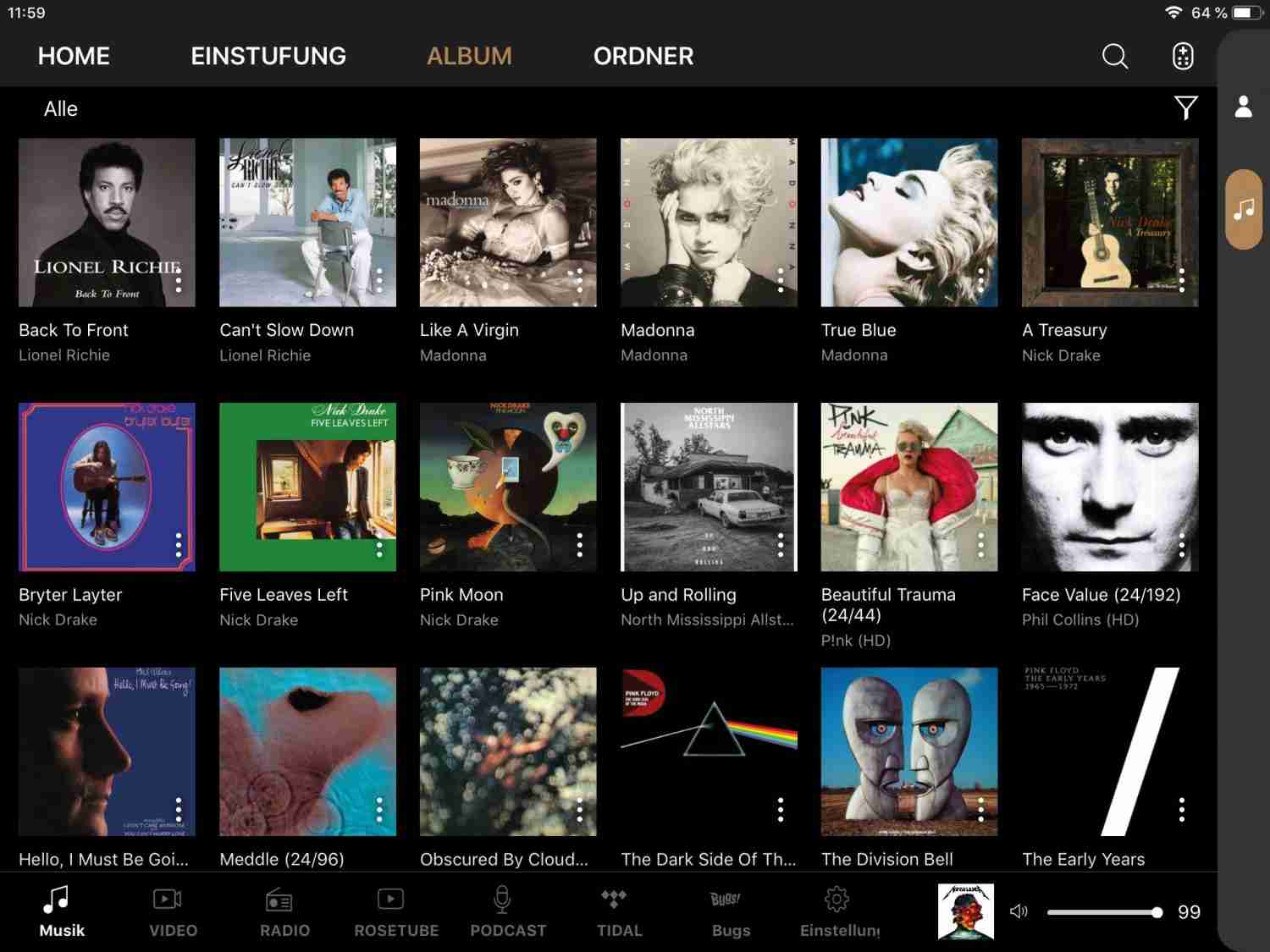Open the Like A Virgin album cover
This screenshot has width=1270, height=952.
tap(508, 223)
